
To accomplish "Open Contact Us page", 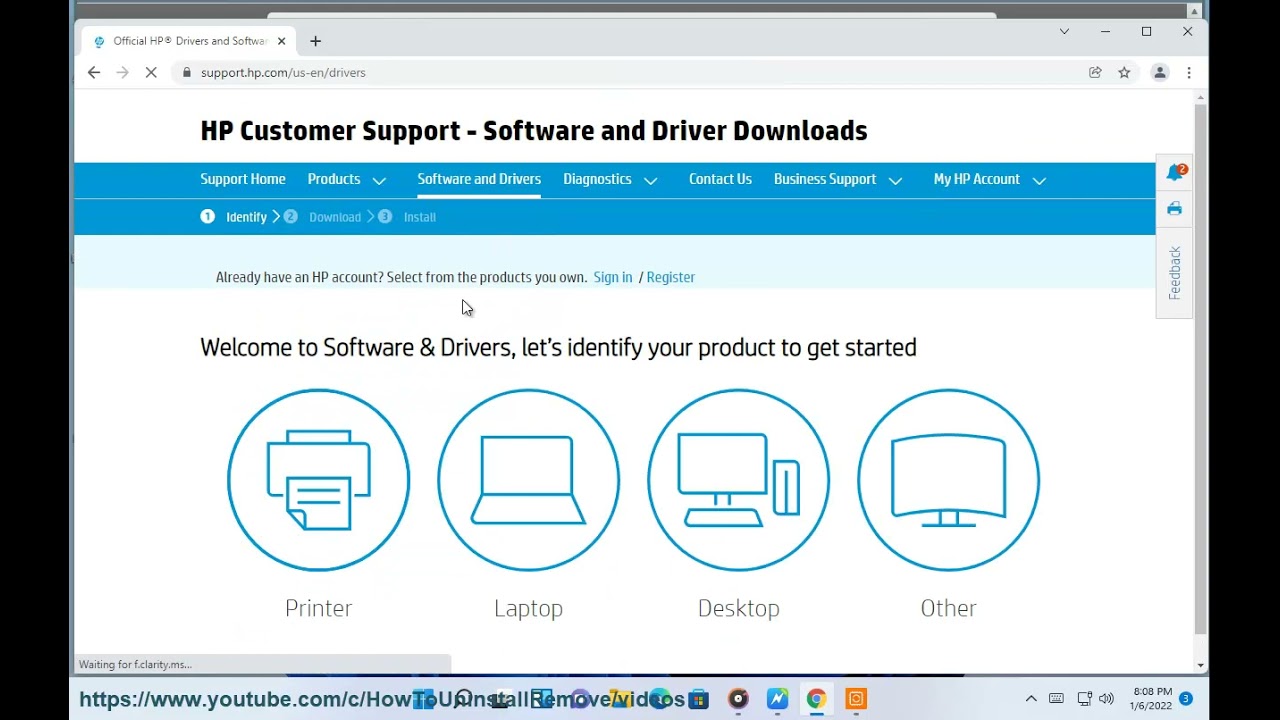I will point(720,179).
